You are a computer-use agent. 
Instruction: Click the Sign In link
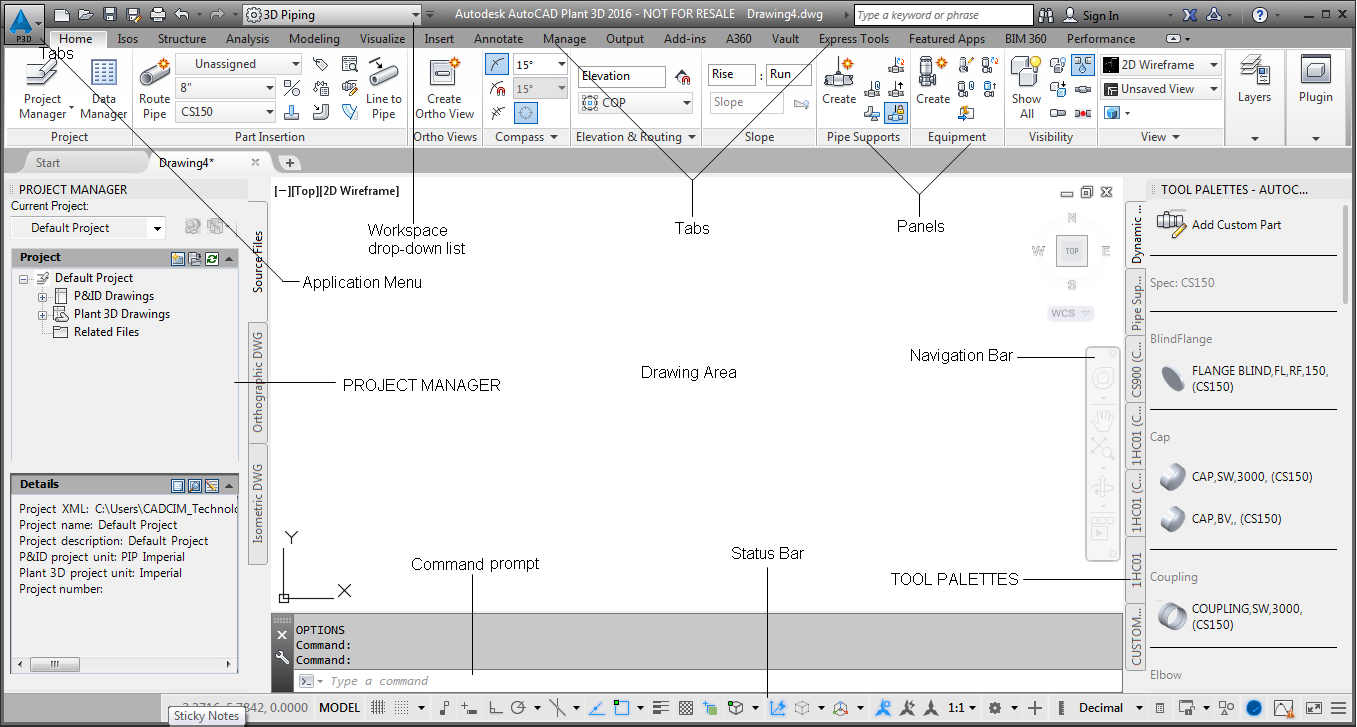tap(1101, 15)
